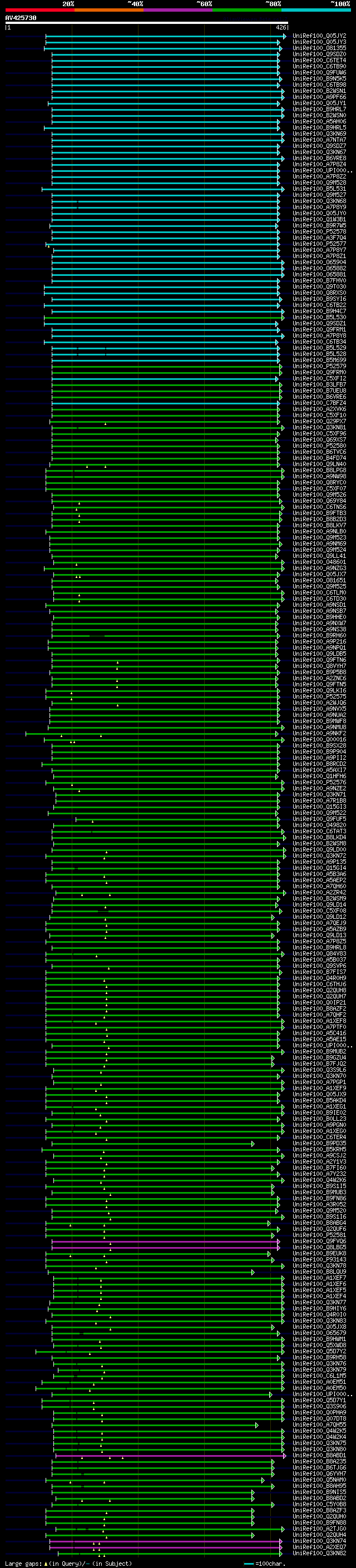The width and height of the screenshot is (356, 1568).
Task: Open hit UniRef100_Q1HFH6
Action: [x=319, y=776]
